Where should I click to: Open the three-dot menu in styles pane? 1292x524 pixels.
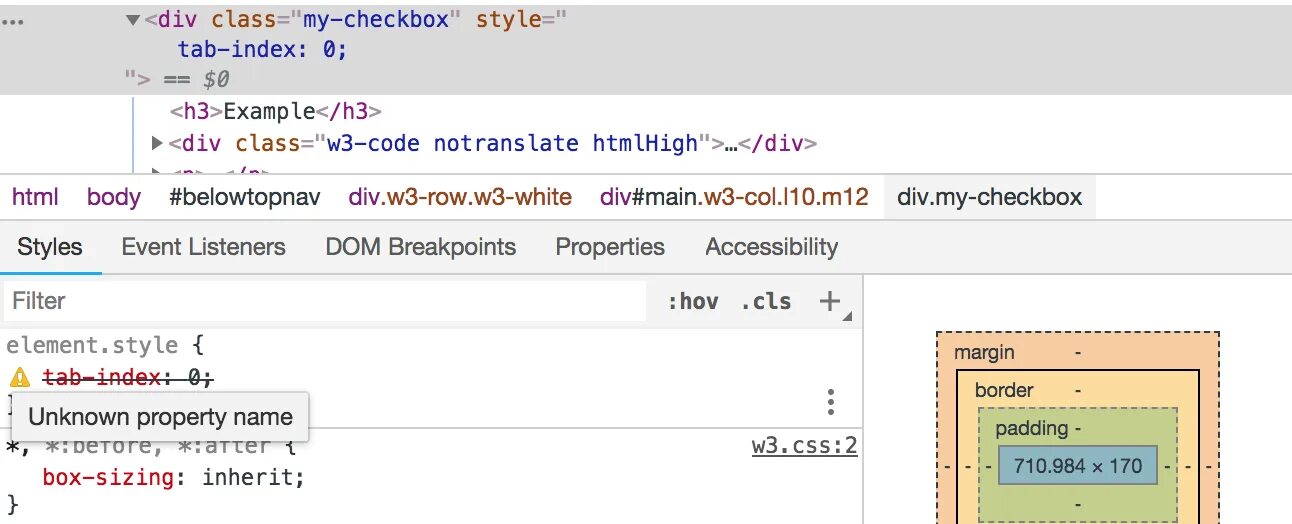click(830, 402)
